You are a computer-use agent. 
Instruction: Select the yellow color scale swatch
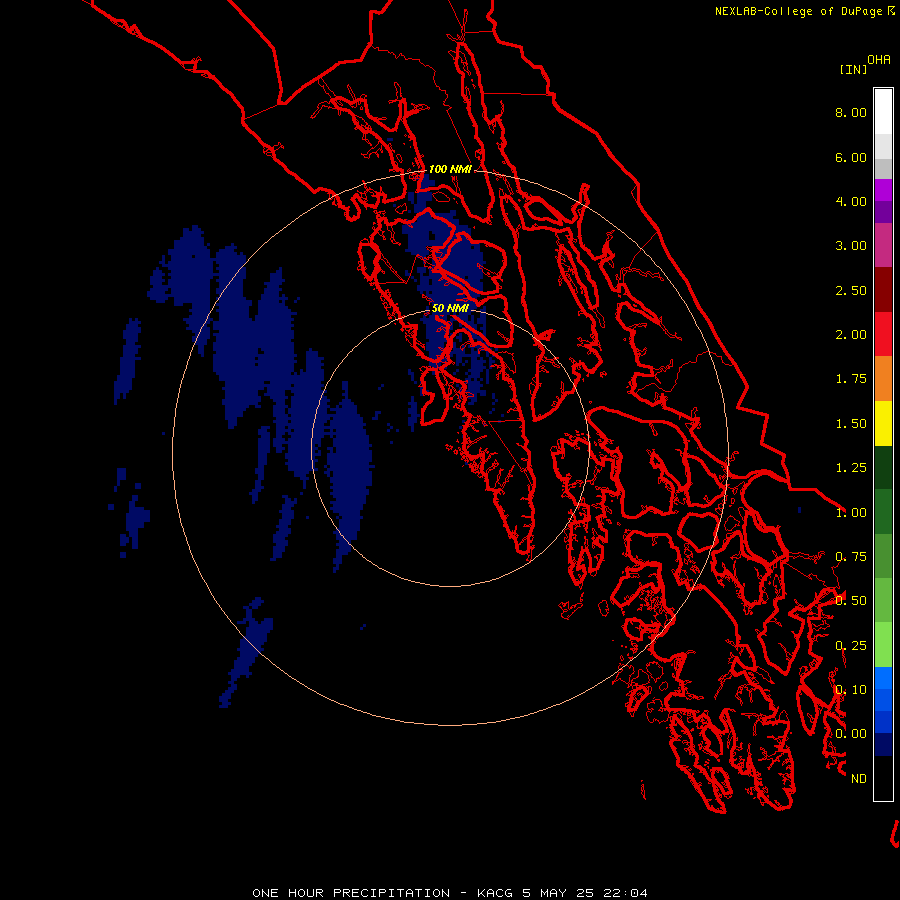tap(883, 423)
